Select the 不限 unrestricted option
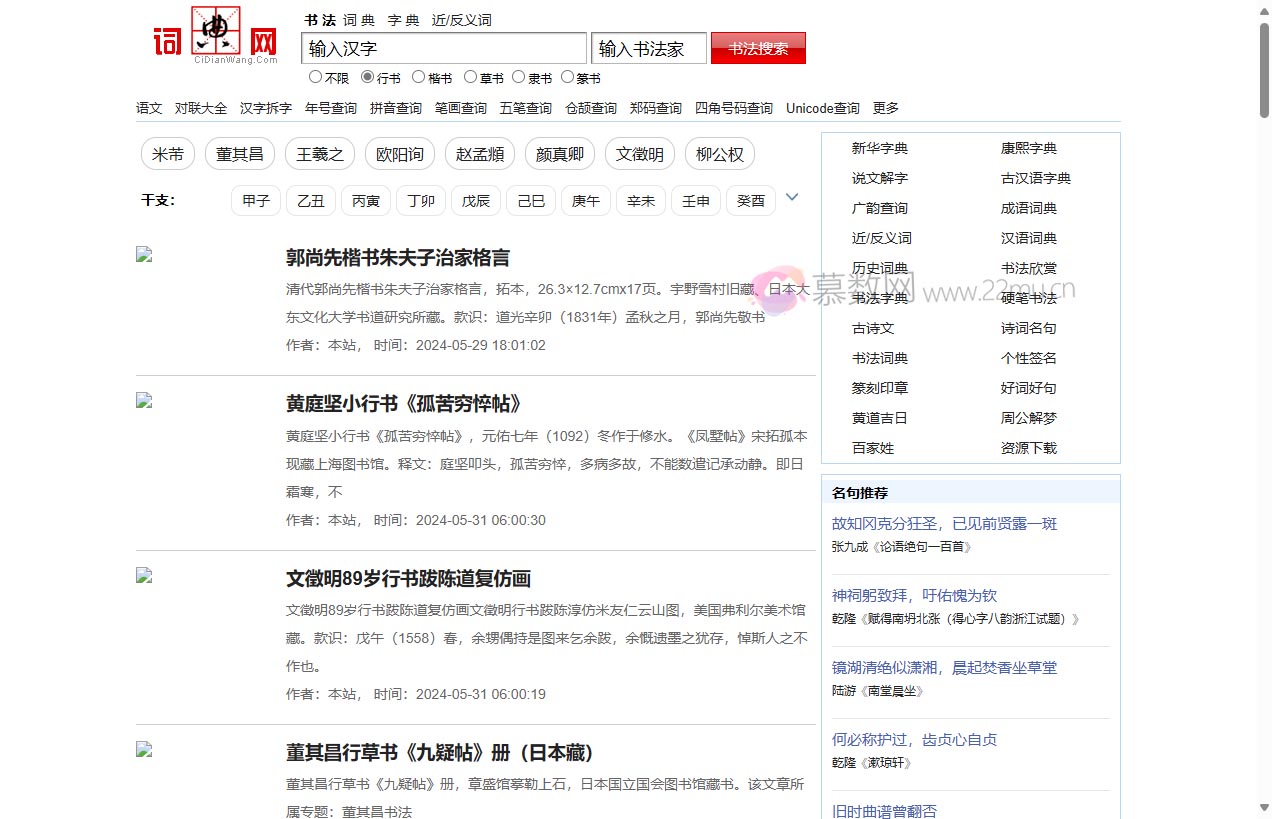Image resolution: width=1272 pixels, height=819 pixels. pos(314,76)
